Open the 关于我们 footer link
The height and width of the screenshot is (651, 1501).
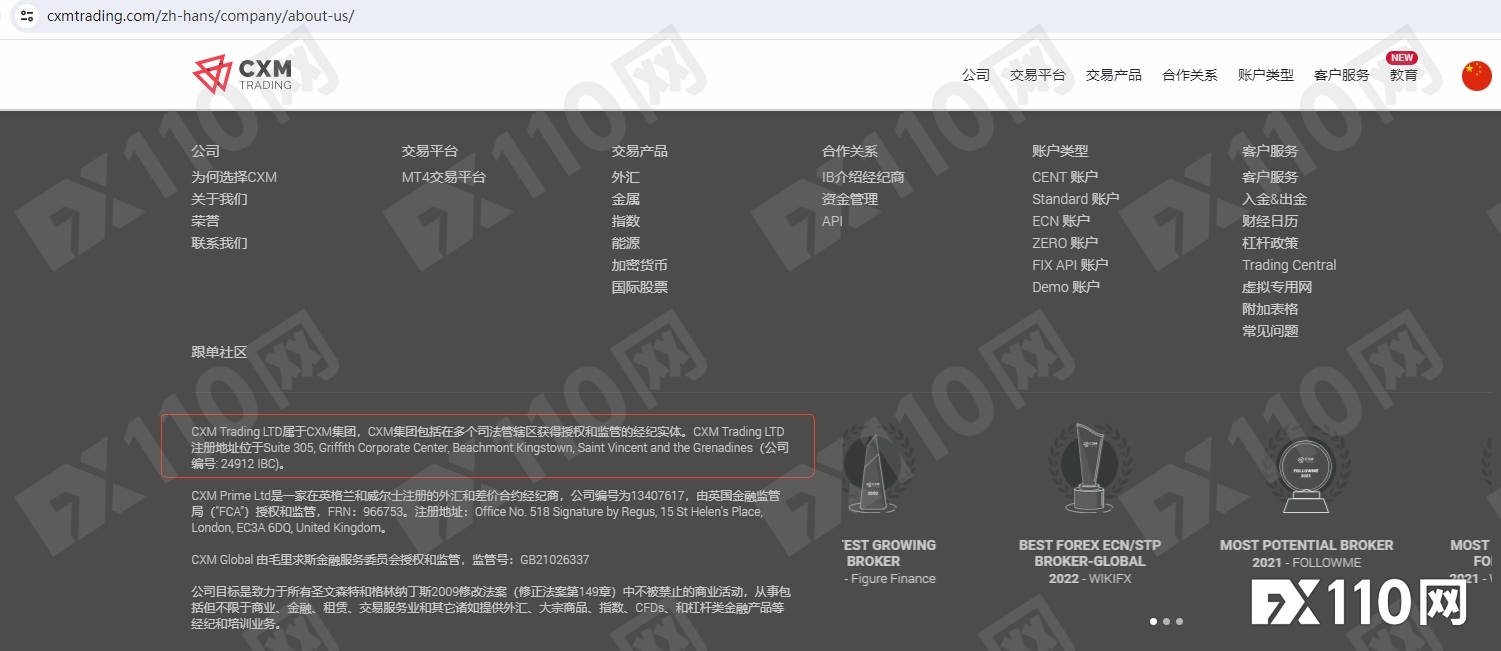(220, 199)
